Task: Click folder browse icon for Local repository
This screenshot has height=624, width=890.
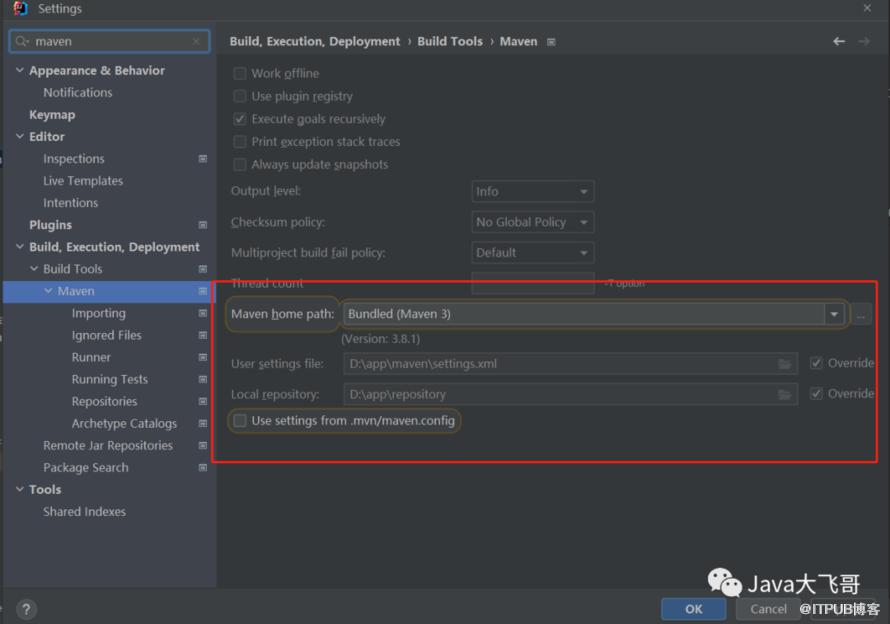Action: click(785, 395)
